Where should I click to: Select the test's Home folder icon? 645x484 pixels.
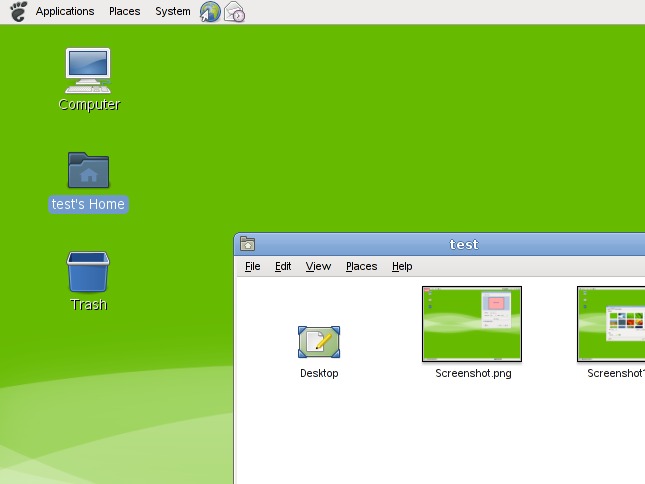[88, 170]
